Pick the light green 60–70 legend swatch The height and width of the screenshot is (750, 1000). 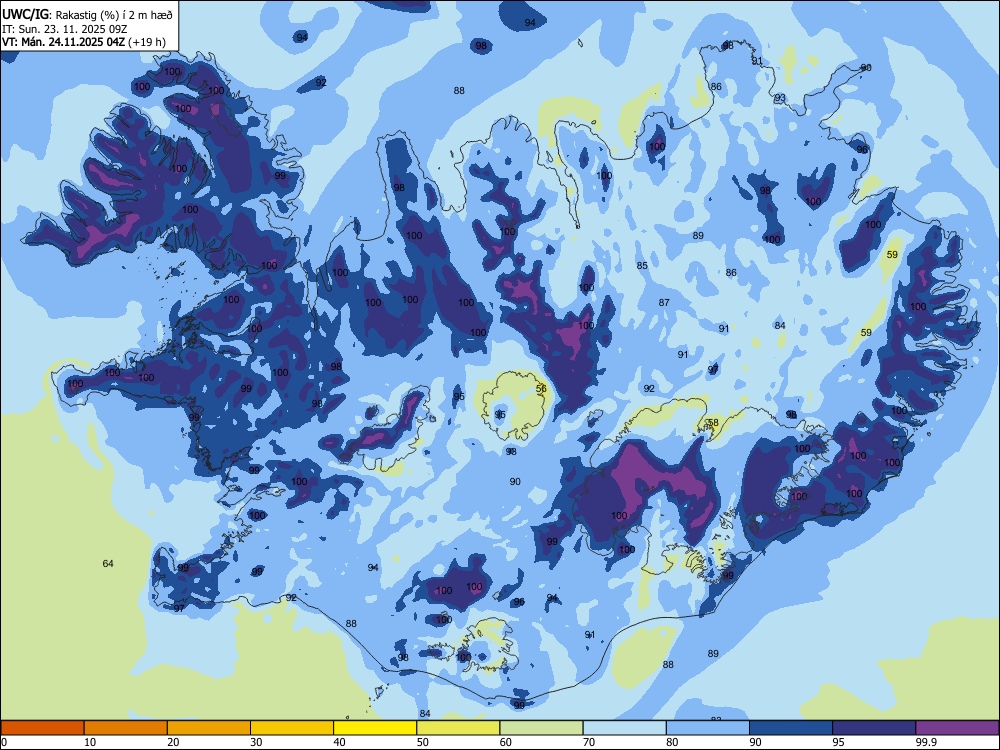pos(541,728)
